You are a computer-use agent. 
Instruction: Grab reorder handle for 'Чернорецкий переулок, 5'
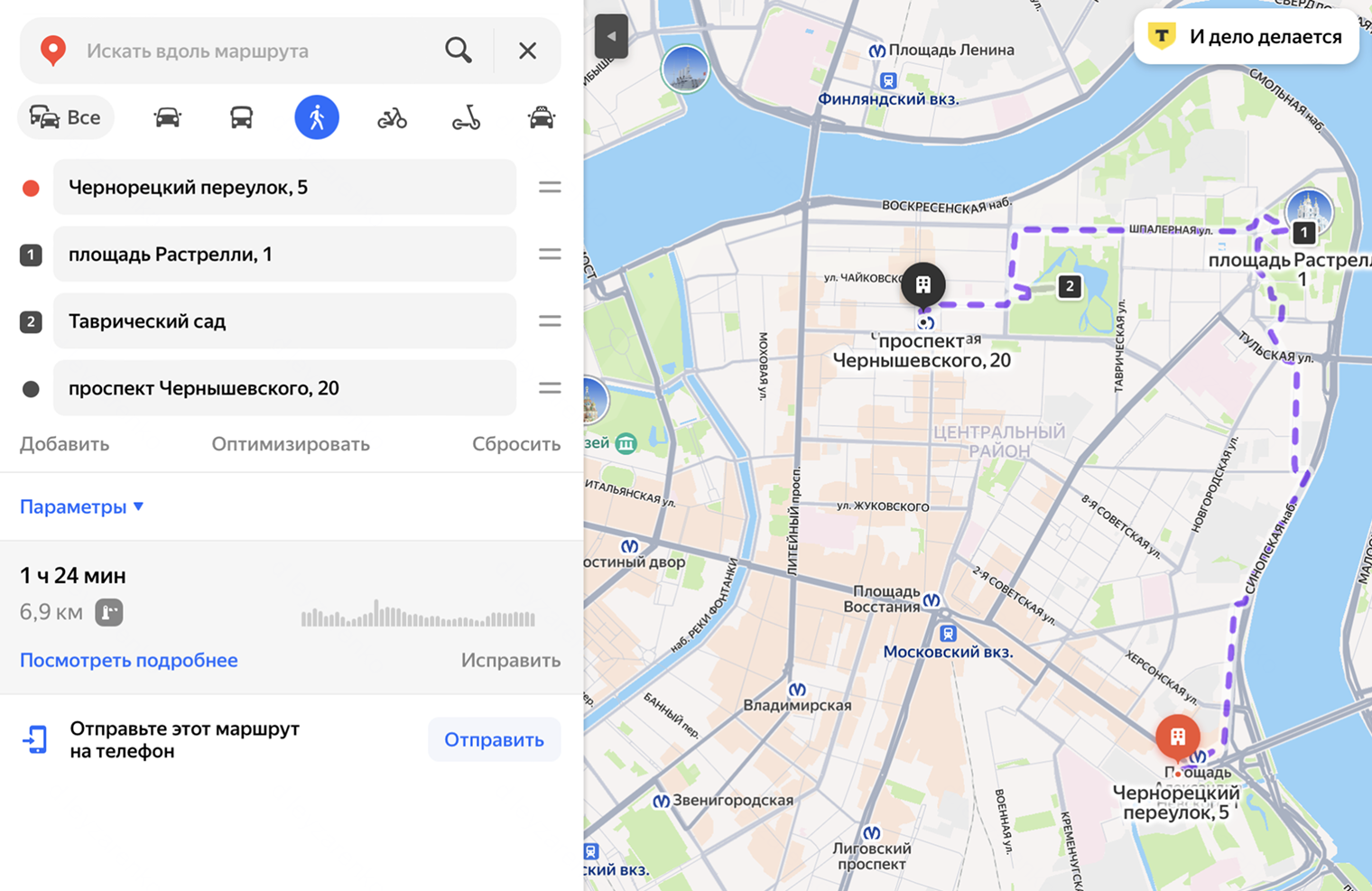click(550, 187)
